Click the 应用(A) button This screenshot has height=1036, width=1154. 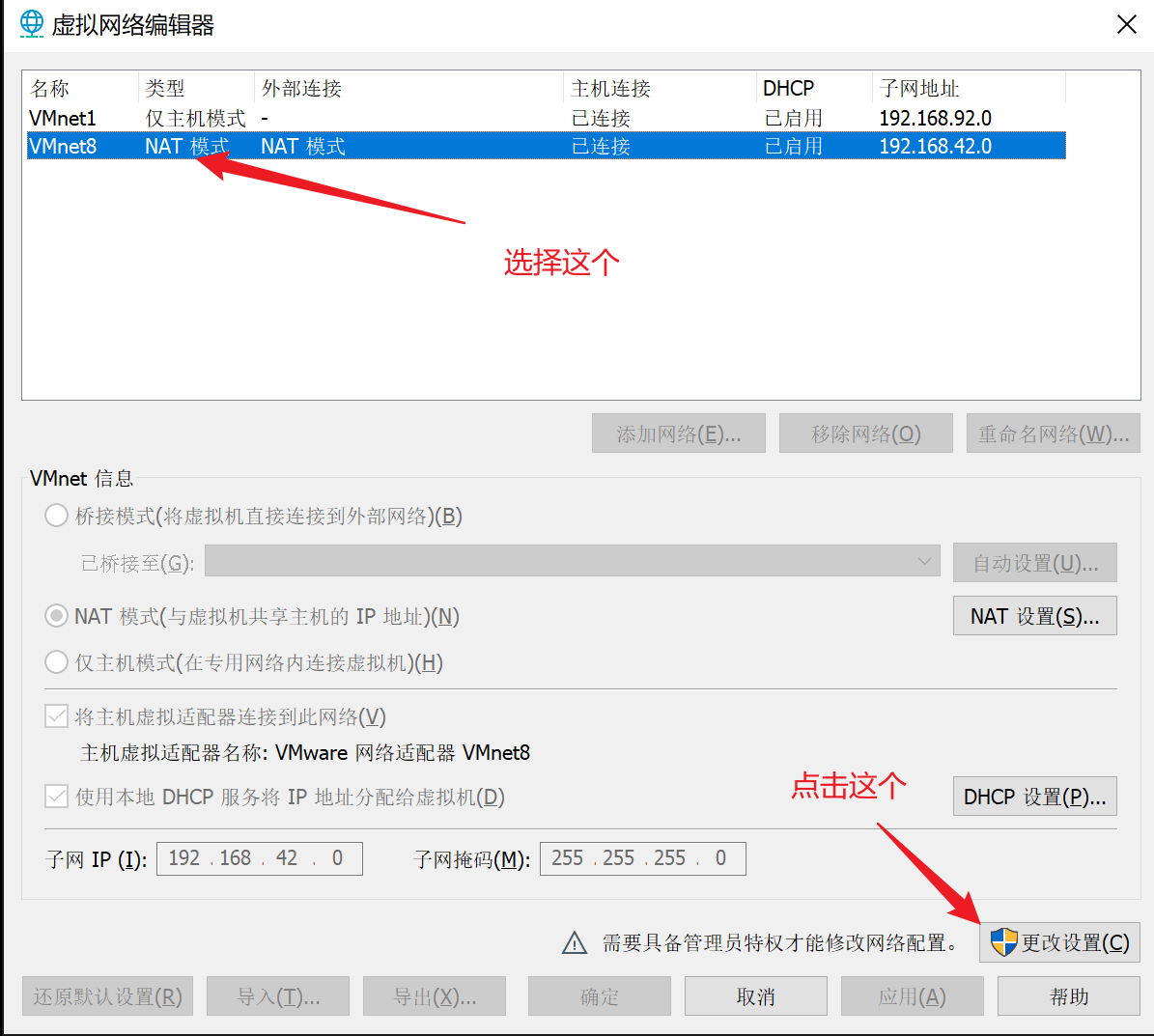point(912,996)
